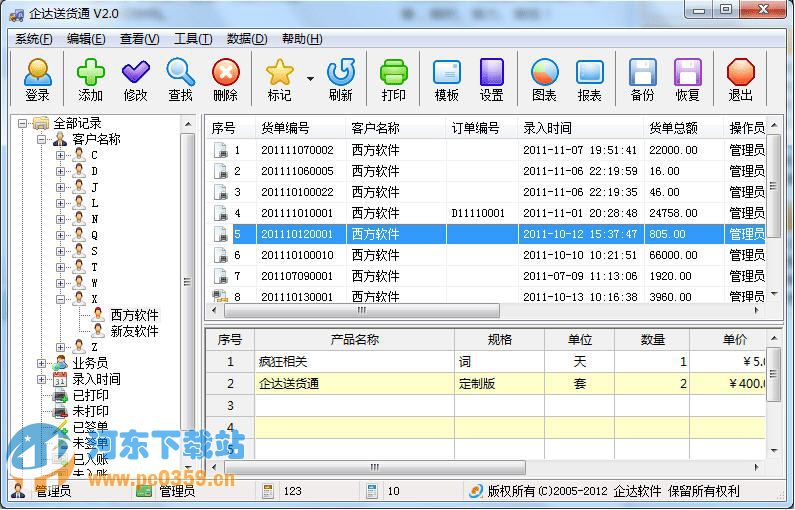Sort by the 客户名称 column header

click(395, 128)
